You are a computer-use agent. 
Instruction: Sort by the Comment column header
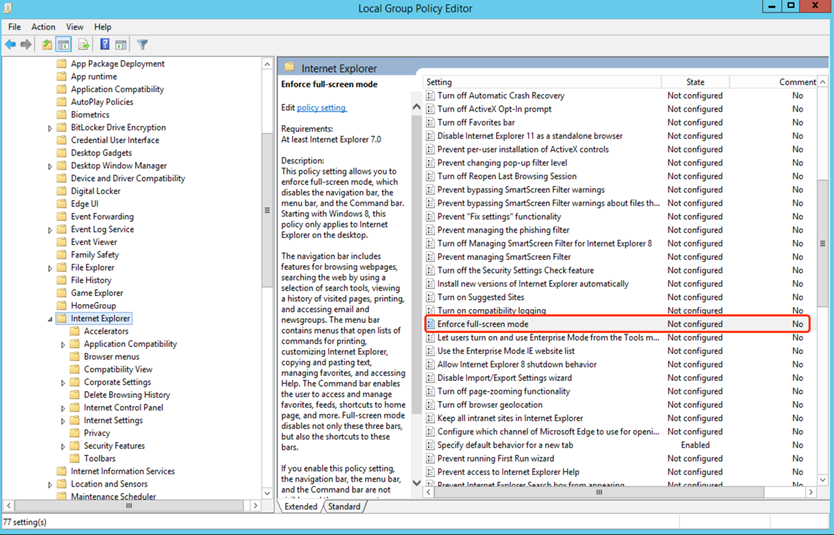(x=774, y=82)
